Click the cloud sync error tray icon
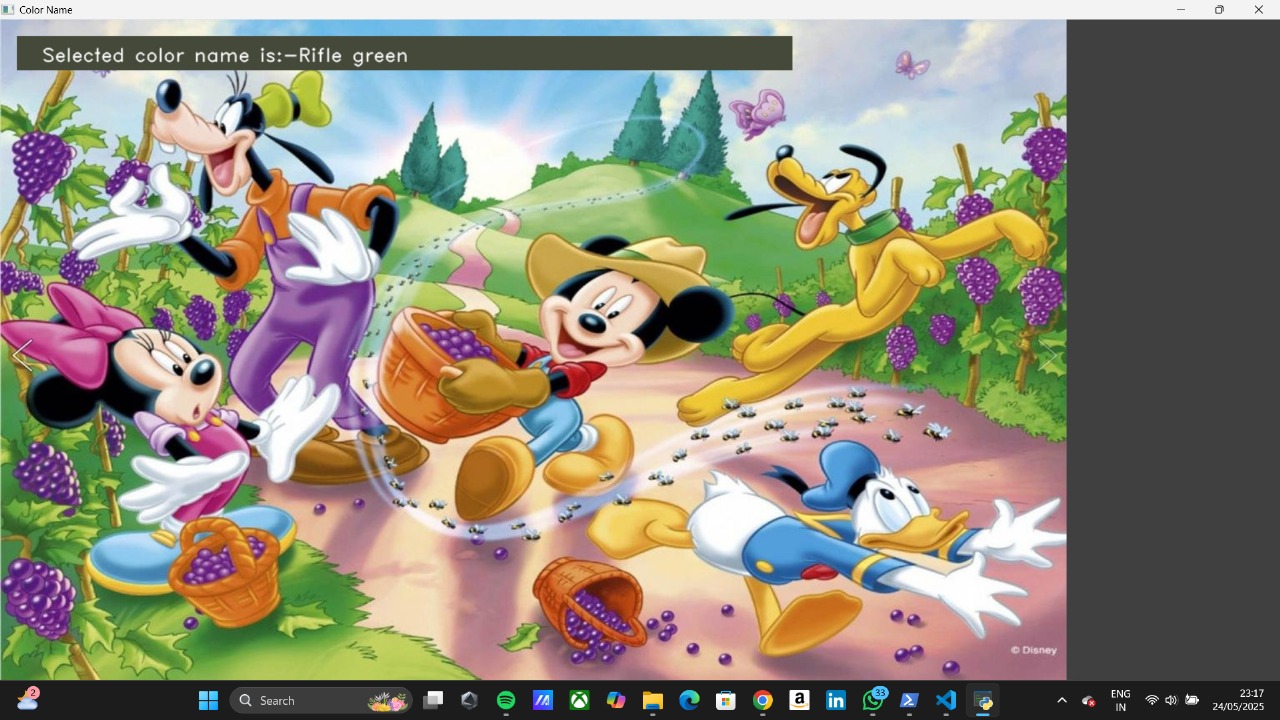Image resolution: width=1280 pixels, height=720 pixels. 1089,700
